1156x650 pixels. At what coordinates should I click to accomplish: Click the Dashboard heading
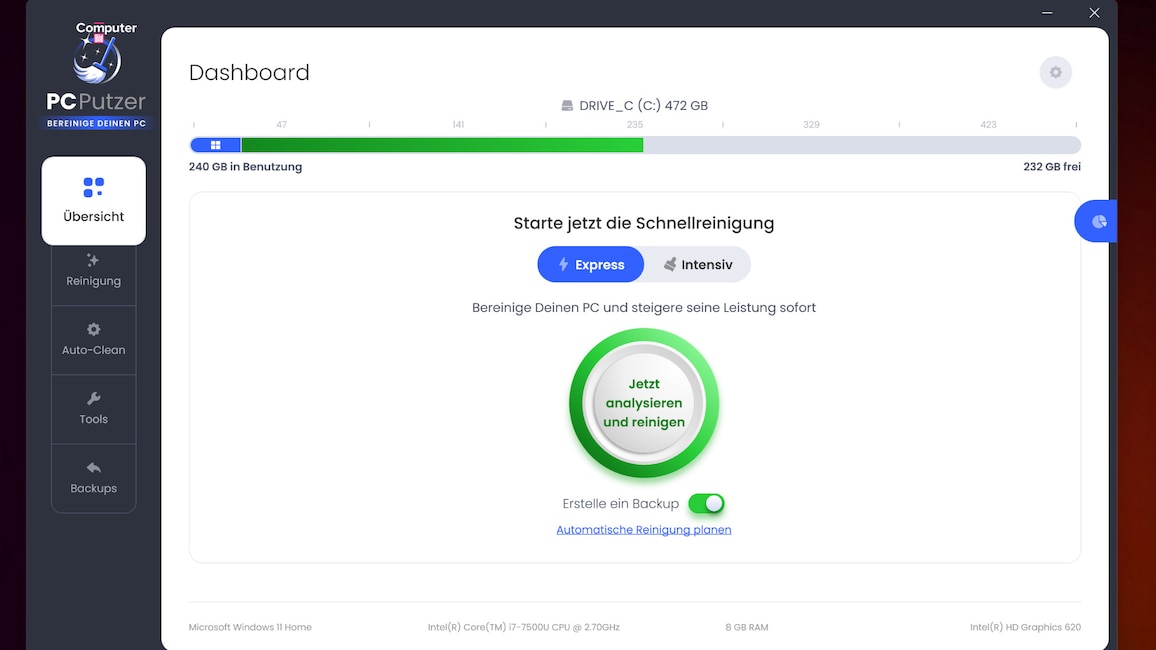coord(249,72)
